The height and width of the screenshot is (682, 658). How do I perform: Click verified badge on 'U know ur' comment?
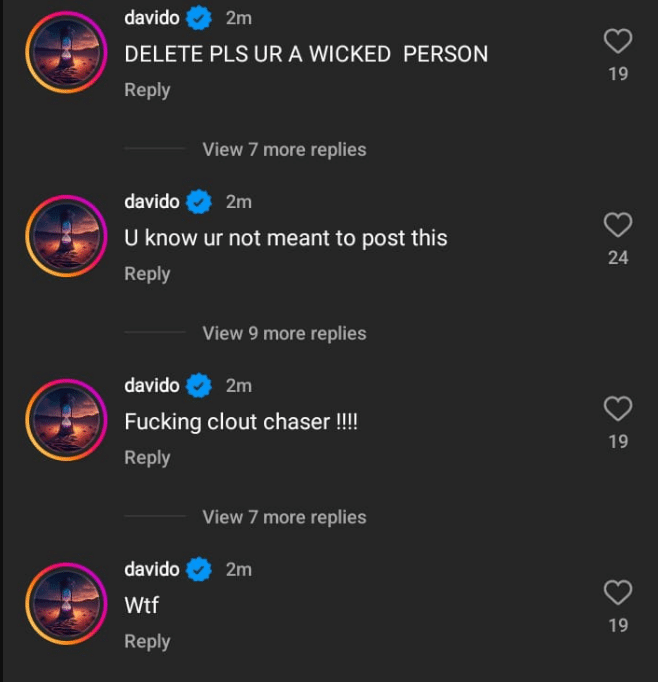pos(199,202)
